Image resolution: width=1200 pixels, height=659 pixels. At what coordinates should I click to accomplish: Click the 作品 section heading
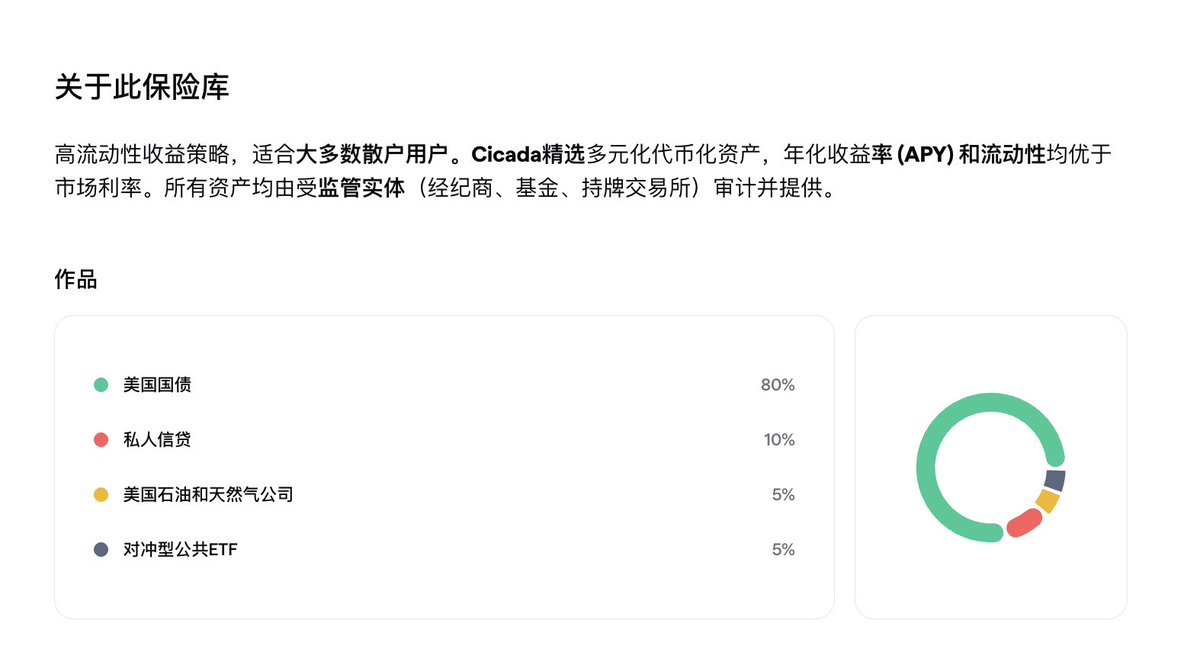[76, 280]
